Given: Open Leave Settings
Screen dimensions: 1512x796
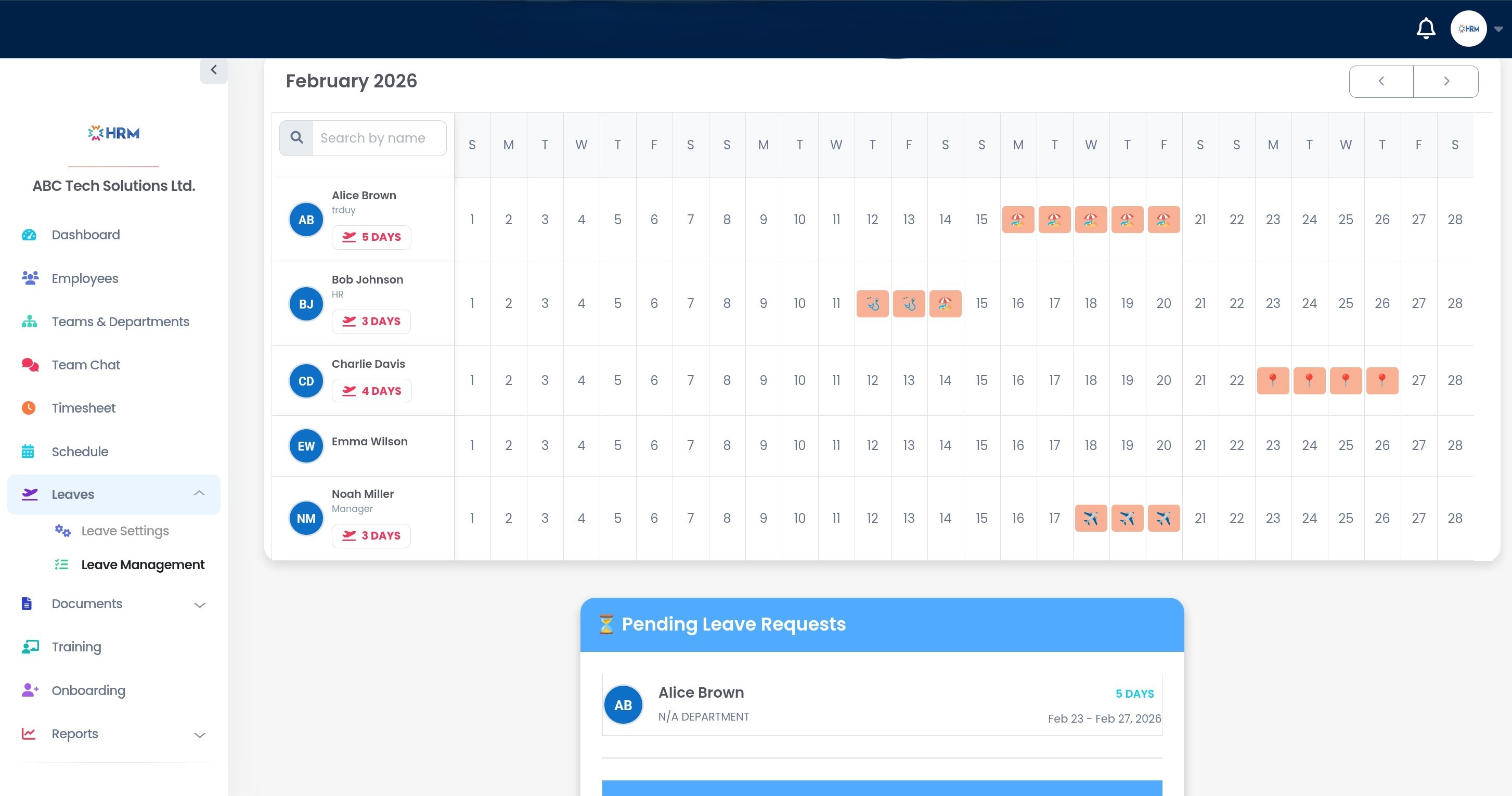Looking at the screenshot, I should pyautogui.click(x=124, y=531).
